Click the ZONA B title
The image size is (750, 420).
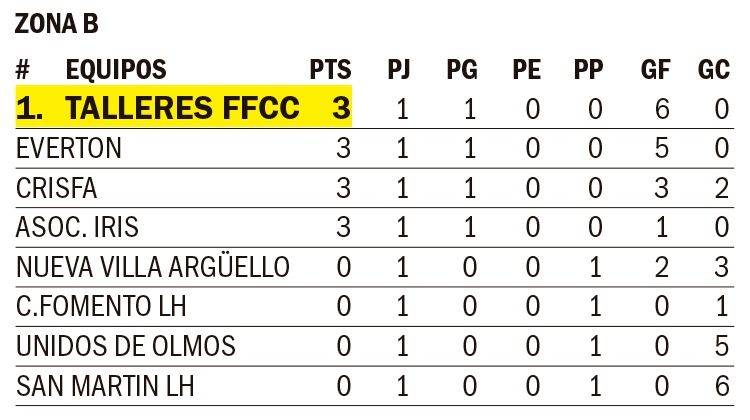point(57,25)
